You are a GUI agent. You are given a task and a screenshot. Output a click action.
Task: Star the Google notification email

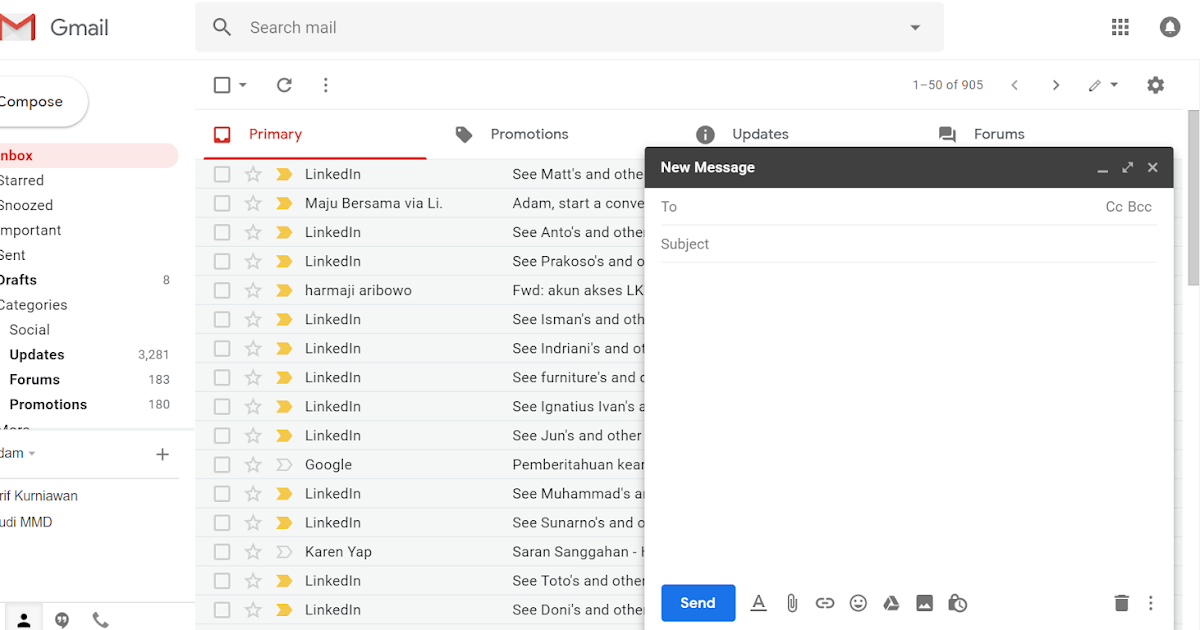click(253, 464)
